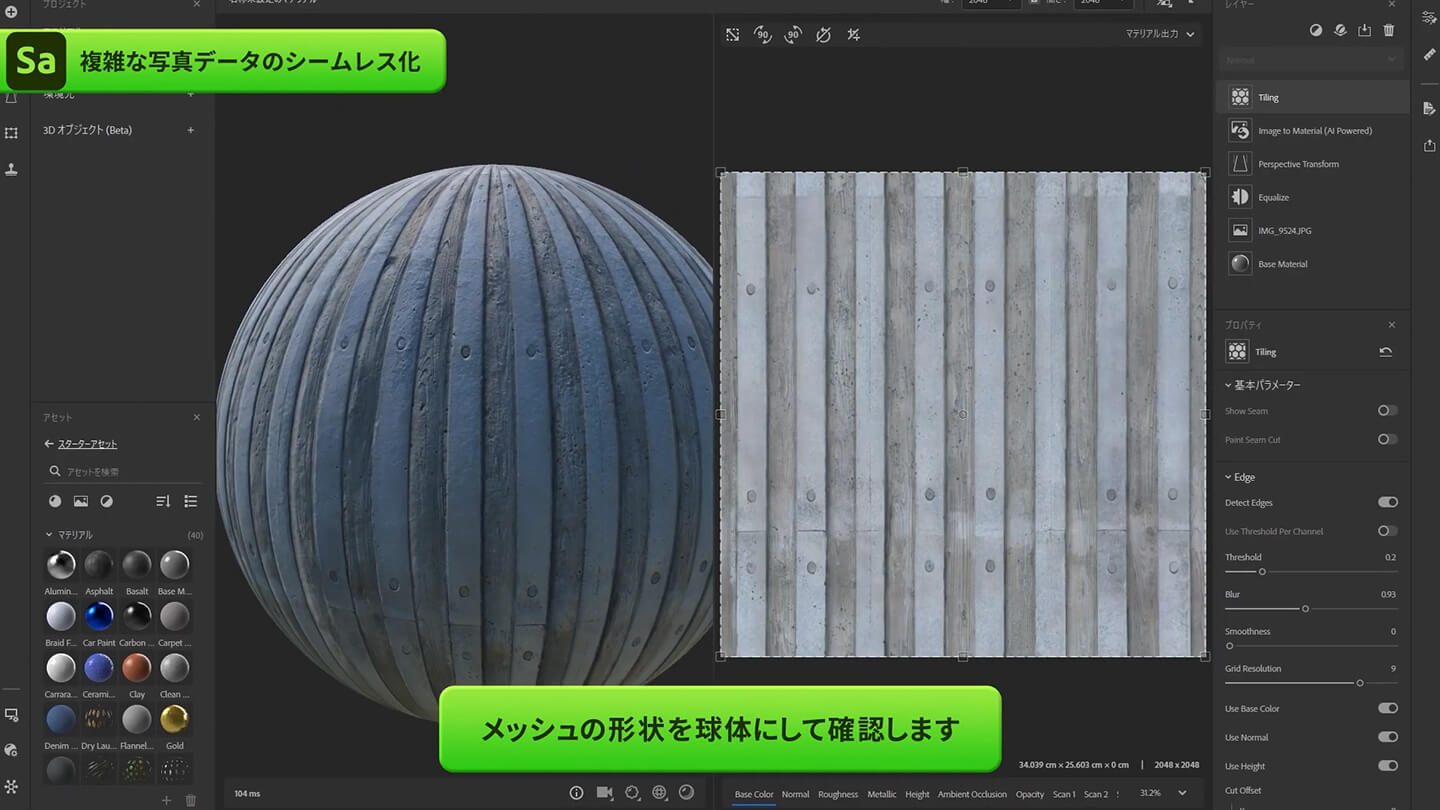Image resolution: width=1440 pixels, height=810 pixels.
Task: Open the layer blend mode dropdown
Action: point(1311,60)
